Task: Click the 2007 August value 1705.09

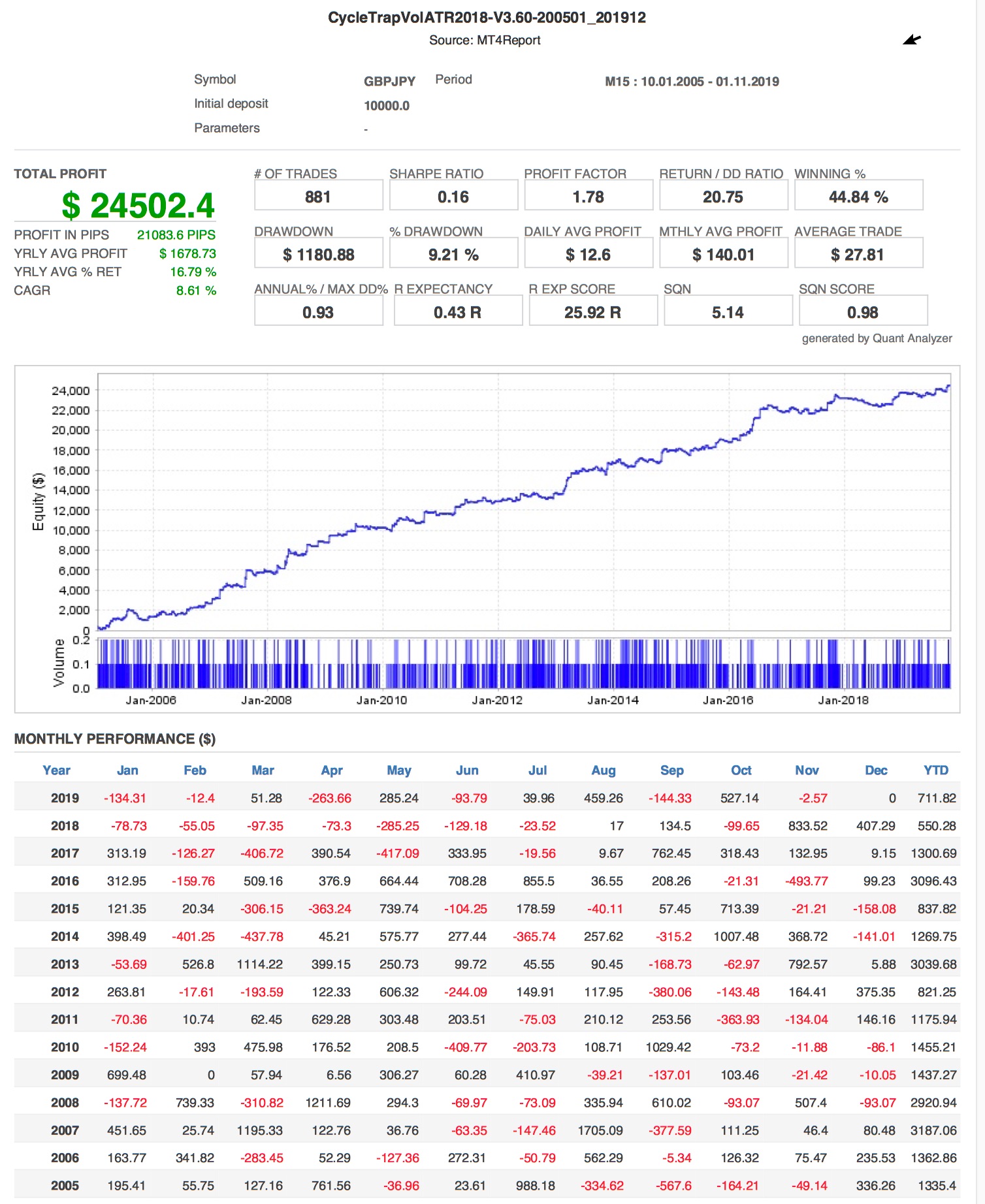Action: click(x=600, y=1130)
